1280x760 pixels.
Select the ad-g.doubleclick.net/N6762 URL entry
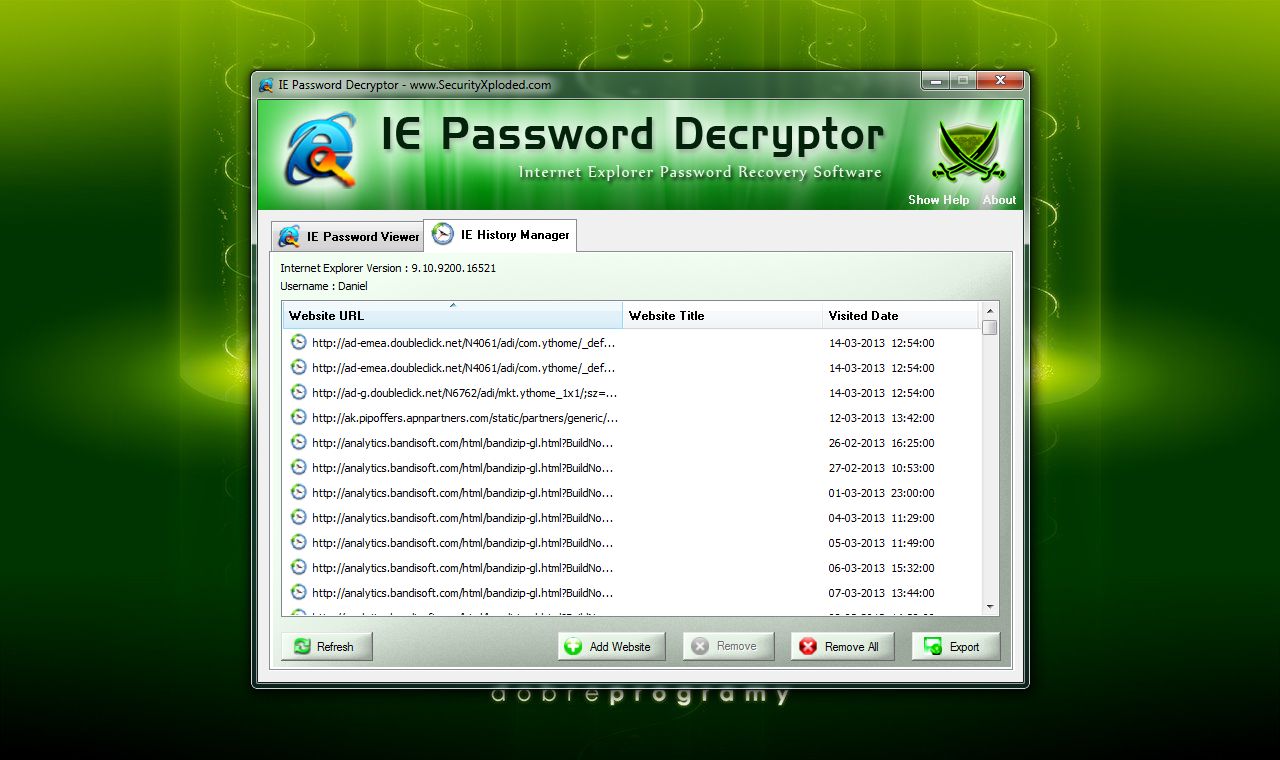coord(464,393)
